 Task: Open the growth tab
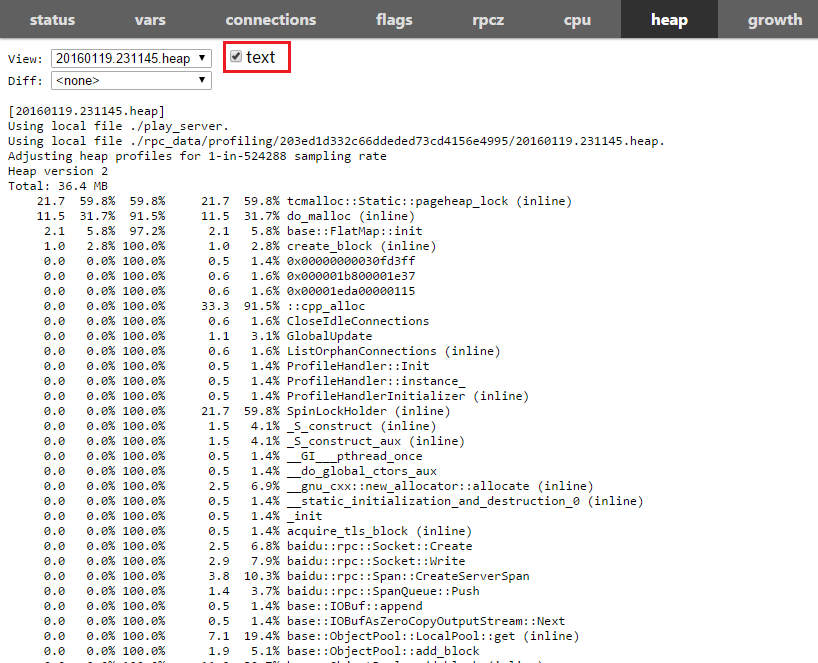775,19
